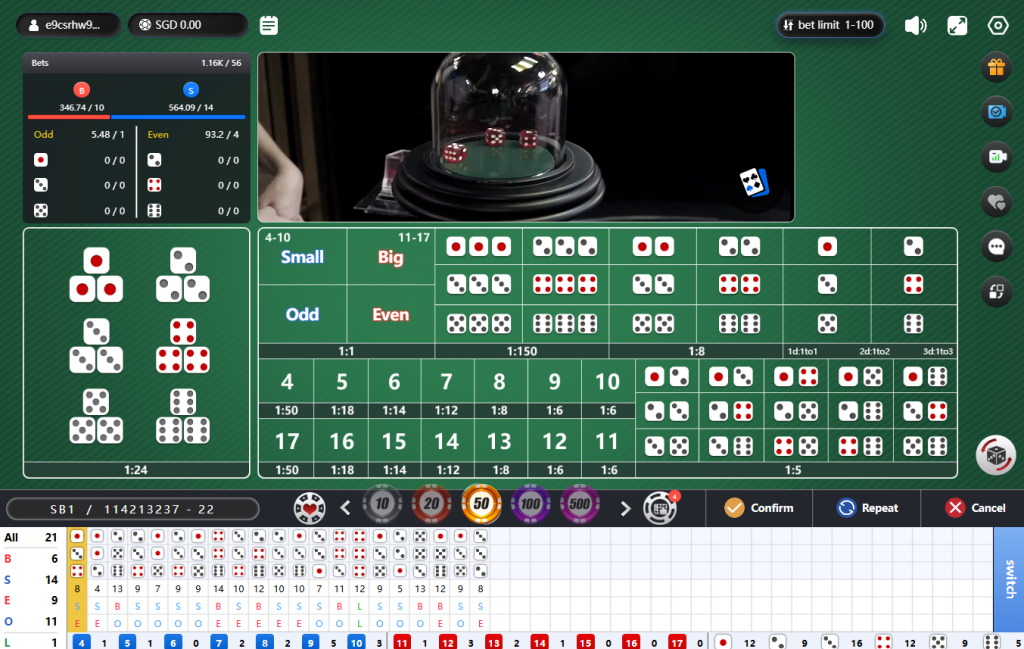Screen dimensions: 1024x649
Task: Open the chat bubble icon
Action: (996, 246)
